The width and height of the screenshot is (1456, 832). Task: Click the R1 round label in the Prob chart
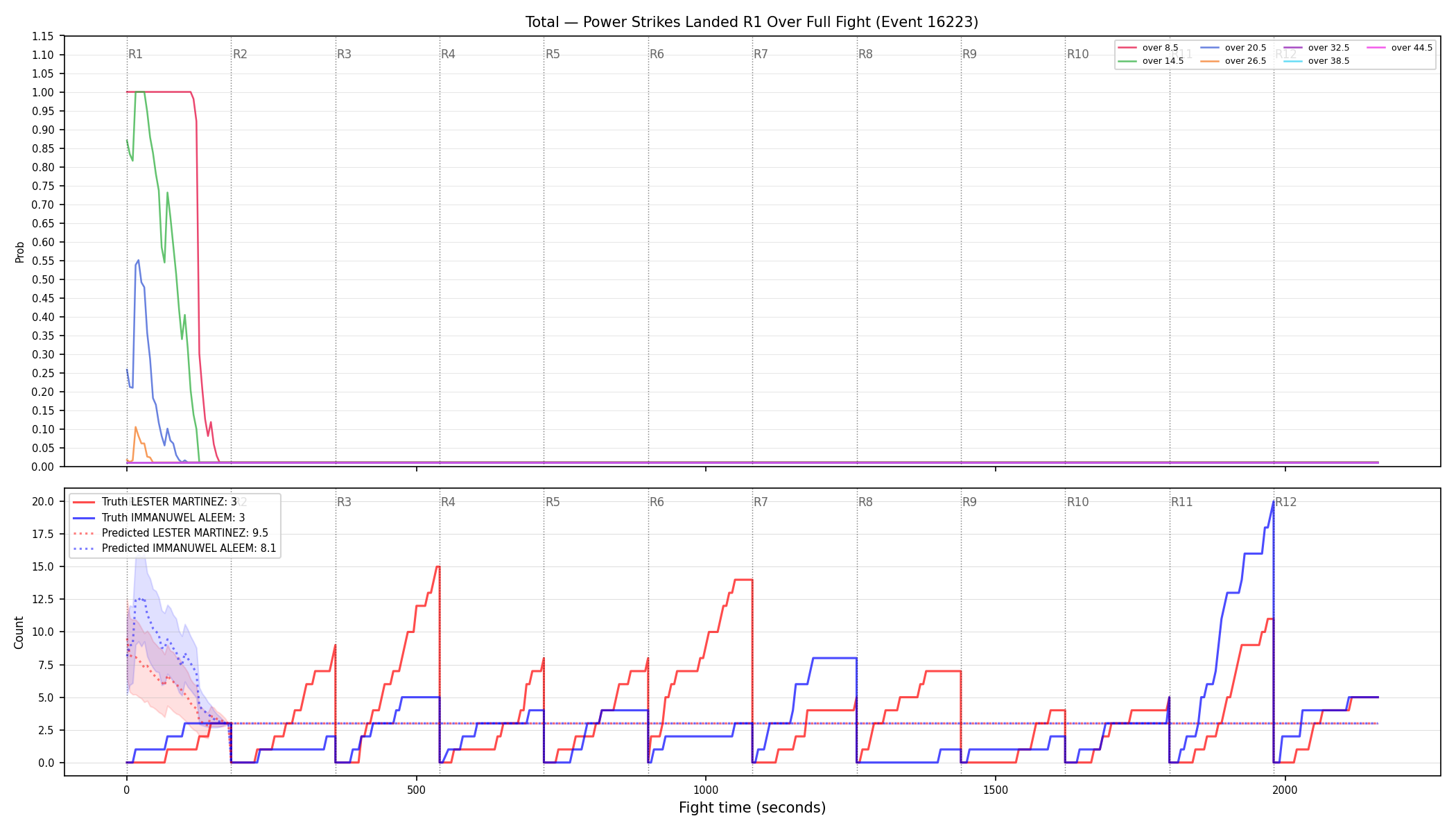pyautogui.click(x=136, y=54)
